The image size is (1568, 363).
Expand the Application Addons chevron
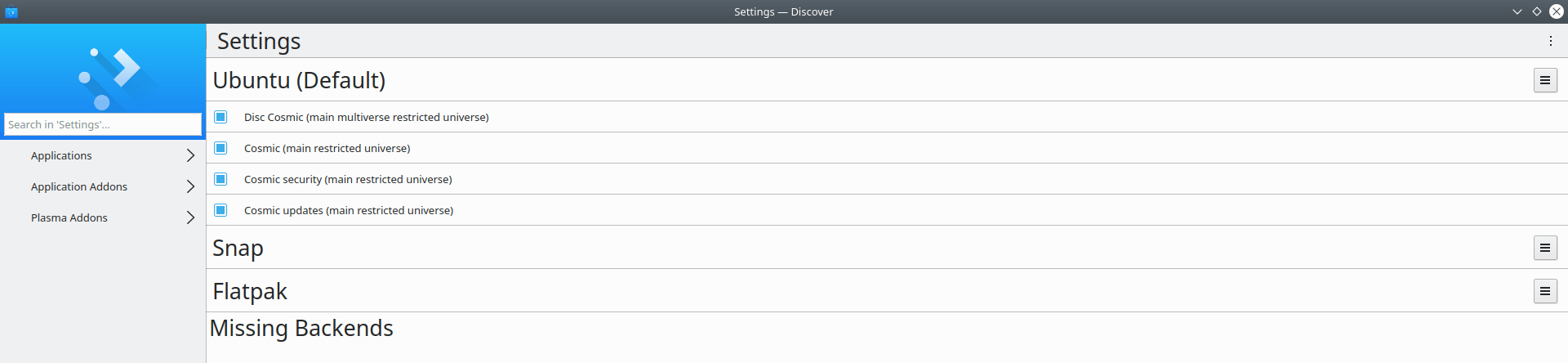click(190, 186)
